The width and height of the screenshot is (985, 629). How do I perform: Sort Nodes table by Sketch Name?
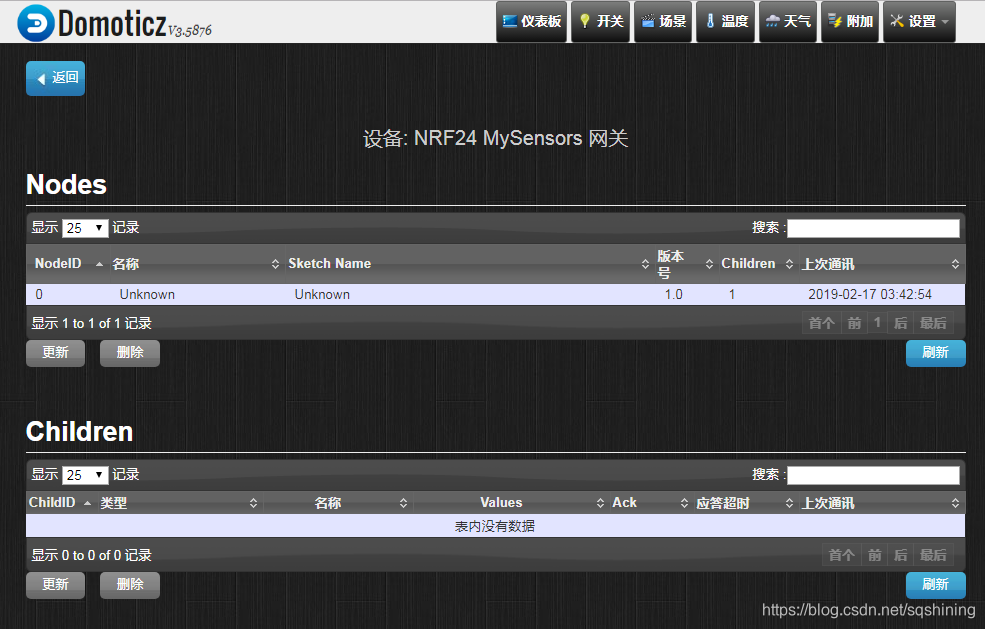[x=468, y=264]
